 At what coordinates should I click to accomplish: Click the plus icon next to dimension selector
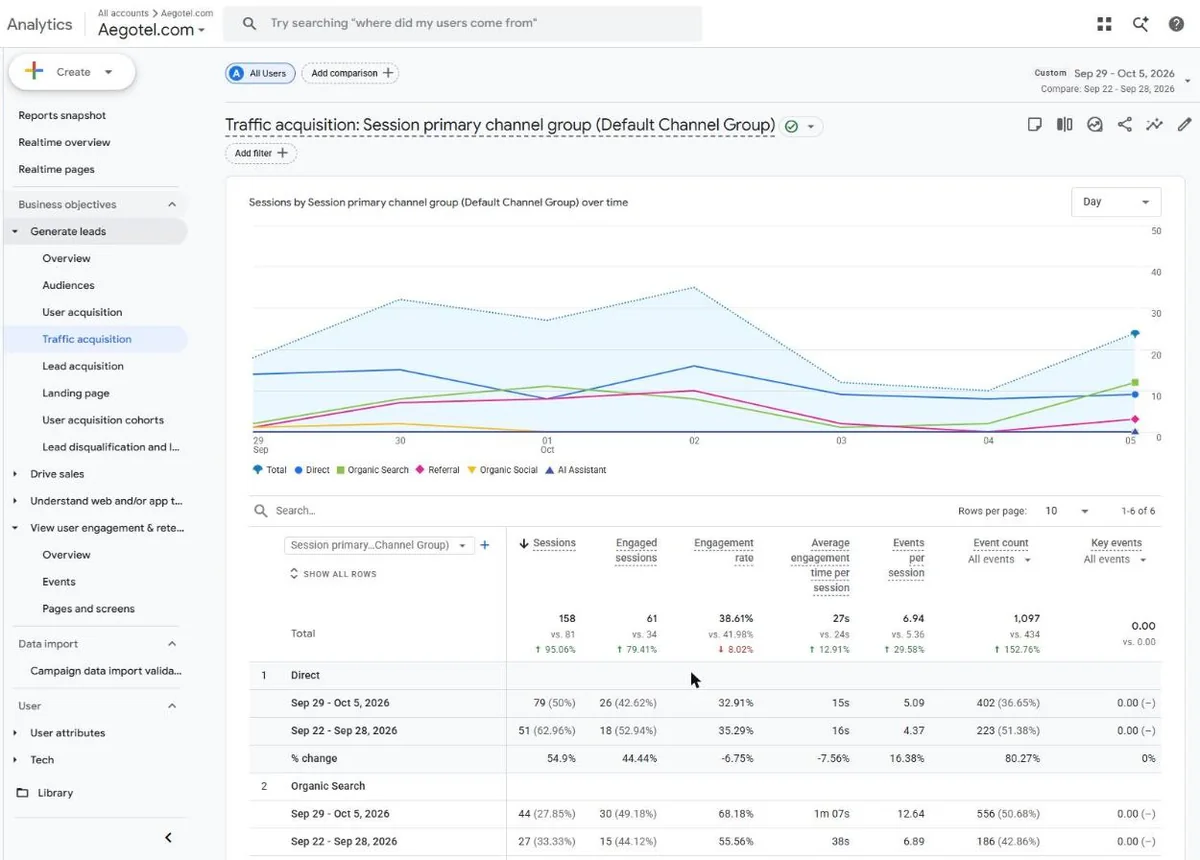485,545
